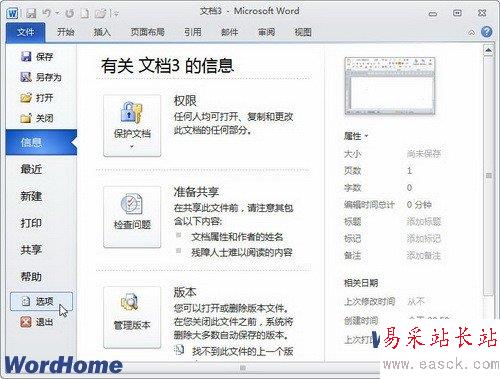The width and height of the screenshot is (500, 379).
Task: Click the 添加标记 (Add tag) field
Action: pos(424,239)
